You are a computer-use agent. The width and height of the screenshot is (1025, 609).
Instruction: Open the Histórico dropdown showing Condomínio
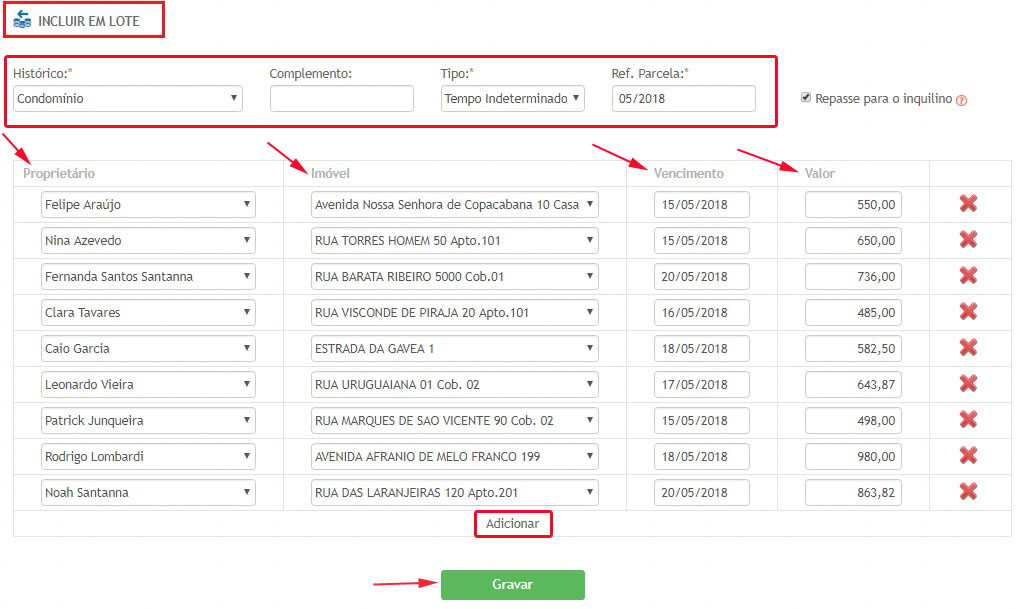(128, 99)
